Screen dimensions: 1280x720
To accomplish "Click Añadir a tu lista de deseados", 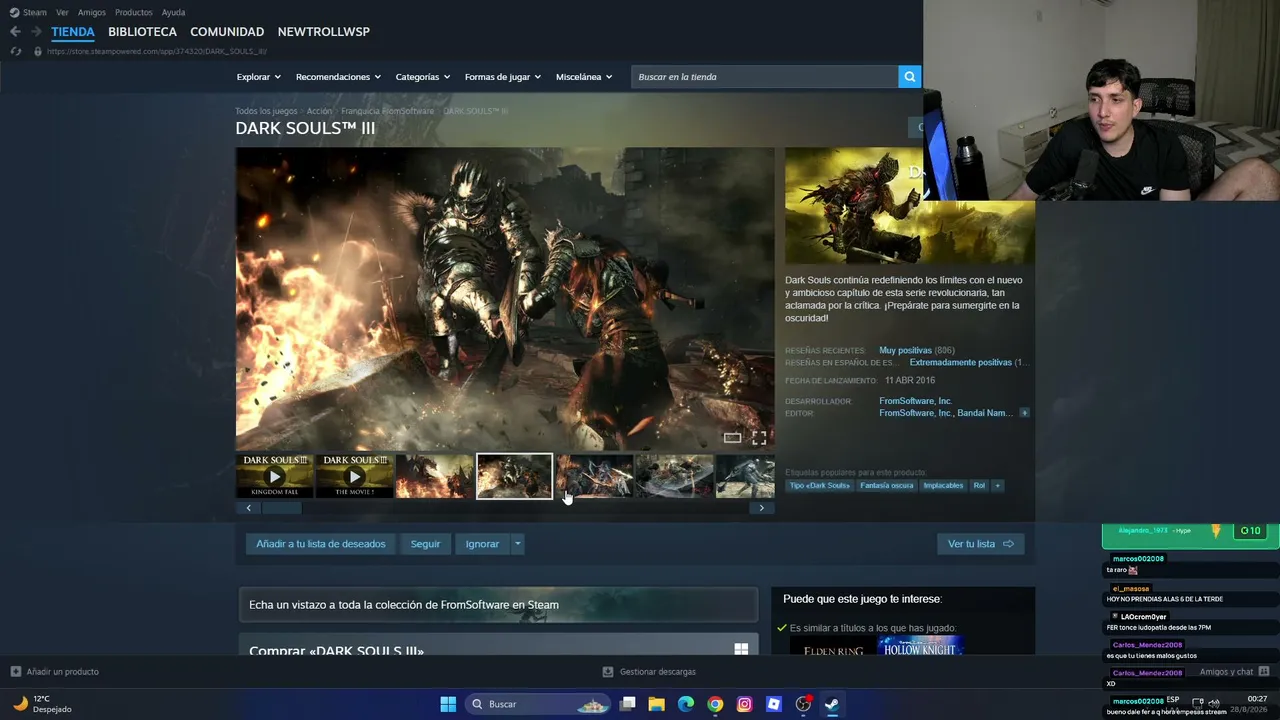I will pos(321,544).
